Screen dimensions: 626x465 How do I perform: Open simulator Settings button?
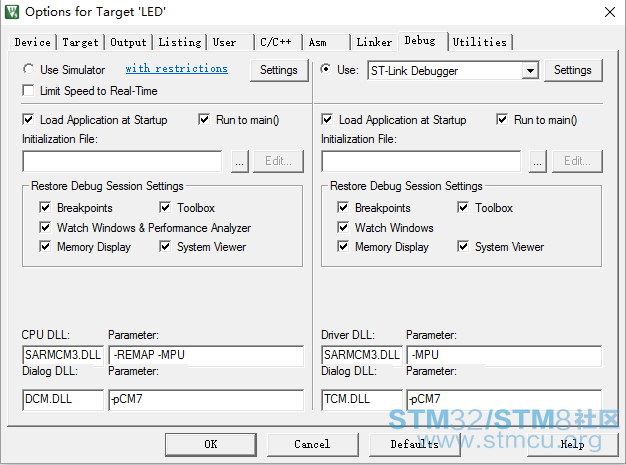click(x=279, y=70)
